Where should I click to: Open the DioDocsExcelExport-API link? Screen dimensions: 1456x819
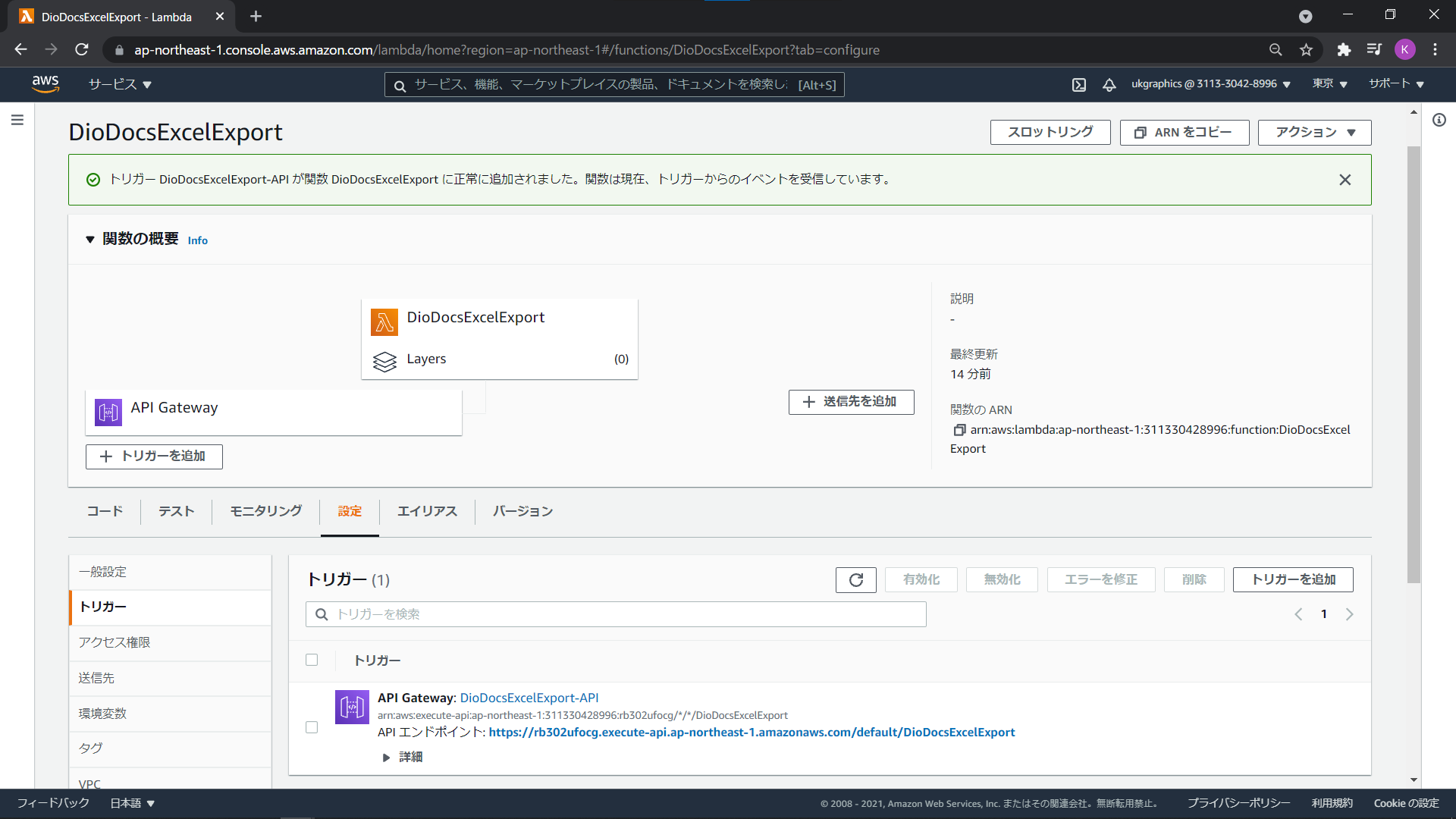point(529,698)
